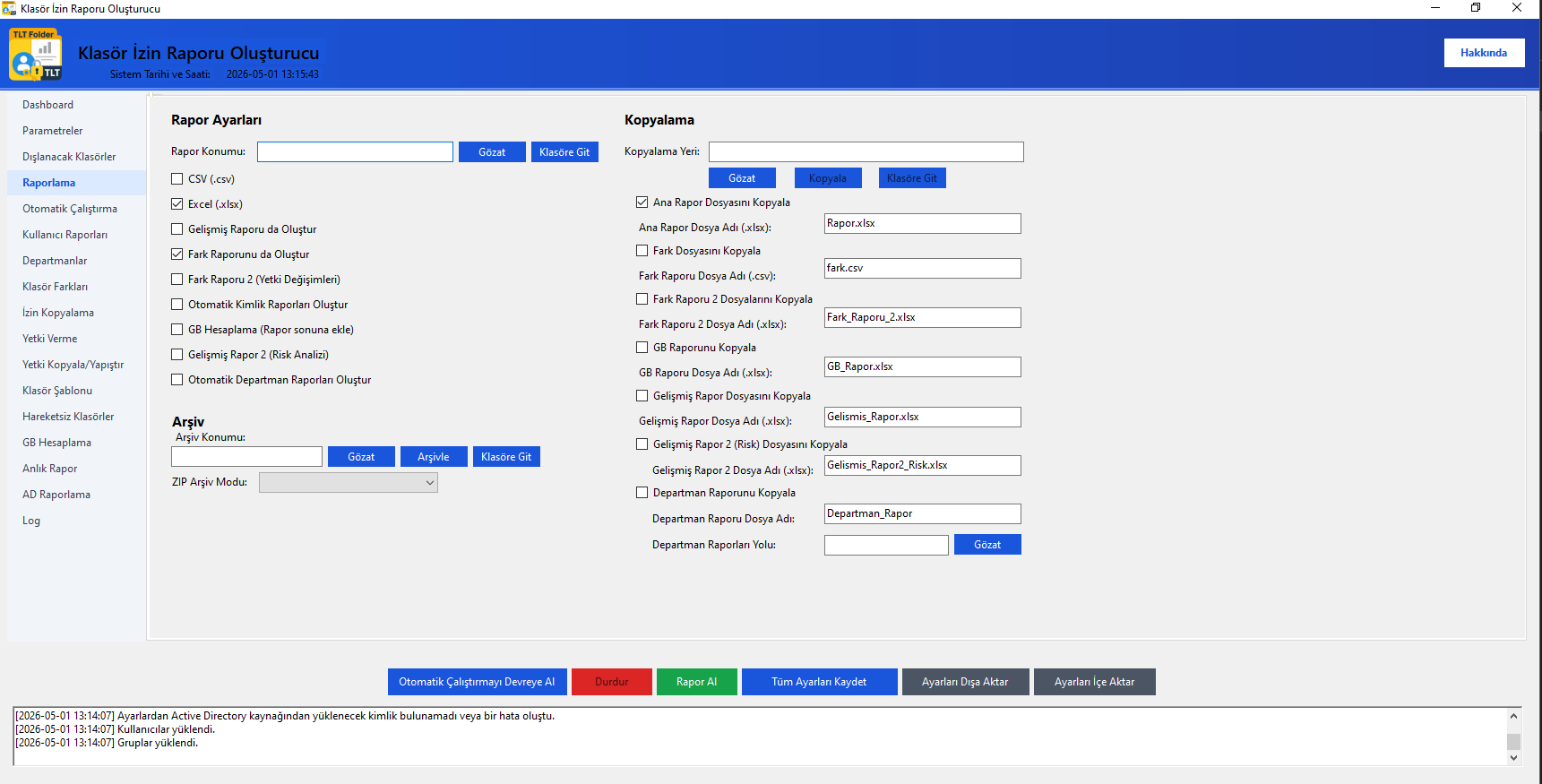Open the ZIP Arşiv Modu dropdown
The height and width of the screenshot is (784, 1542).
pyautogui.click(x=349, y=483)
